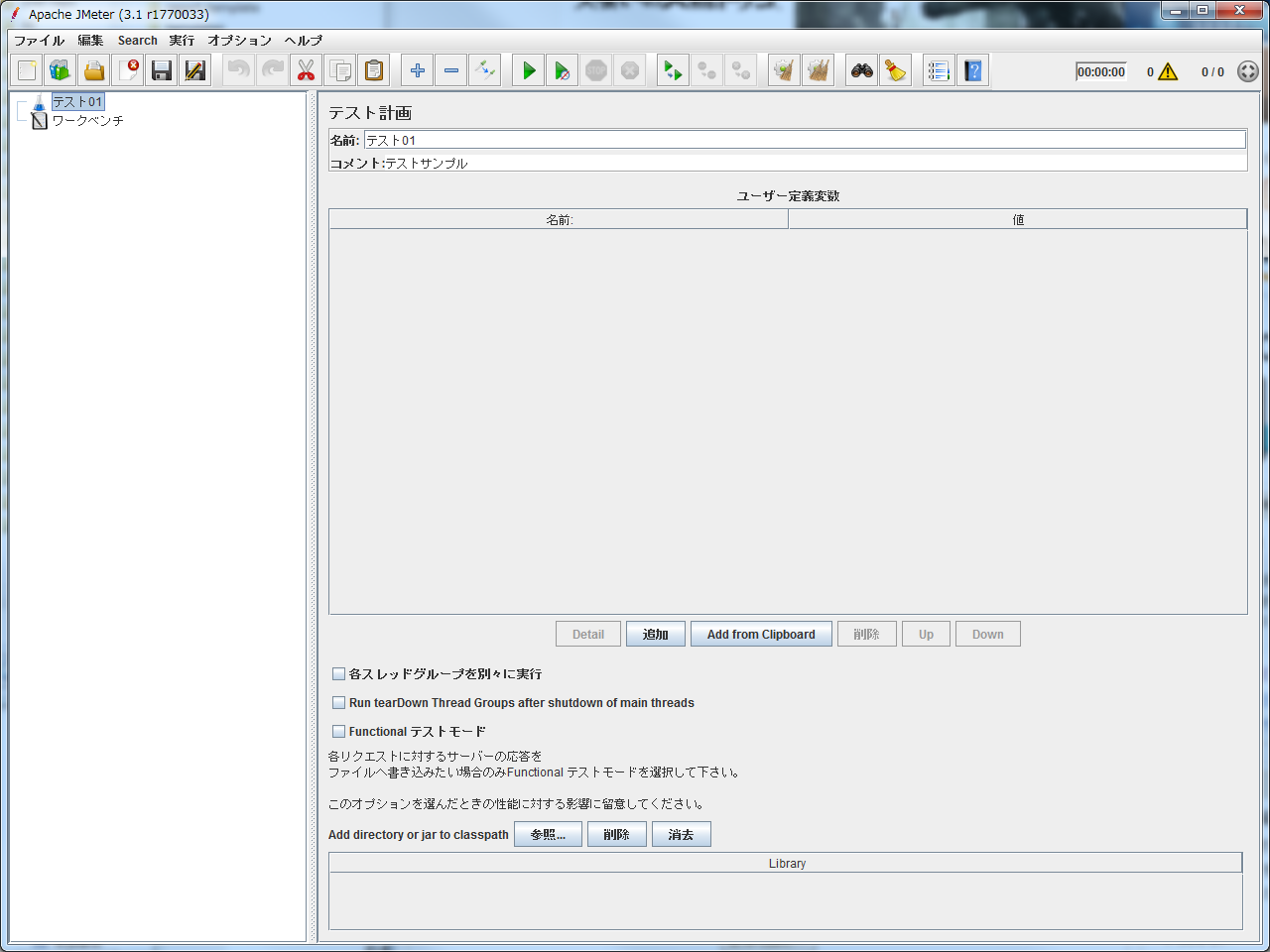Open the Search menu

point(138,41)
